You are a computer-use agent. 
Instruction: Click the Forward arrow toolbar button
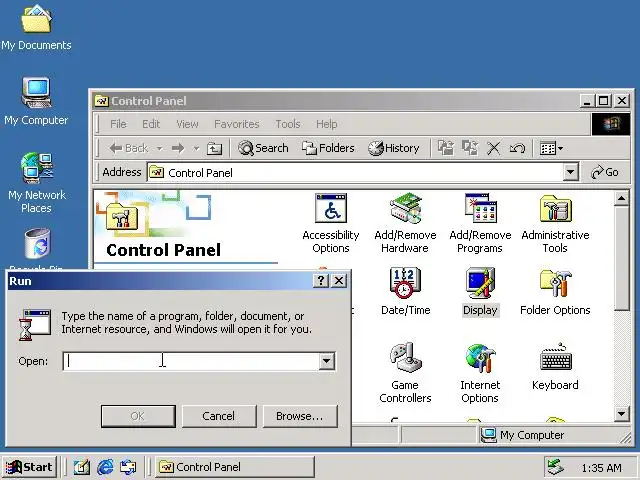pos(178,148)
